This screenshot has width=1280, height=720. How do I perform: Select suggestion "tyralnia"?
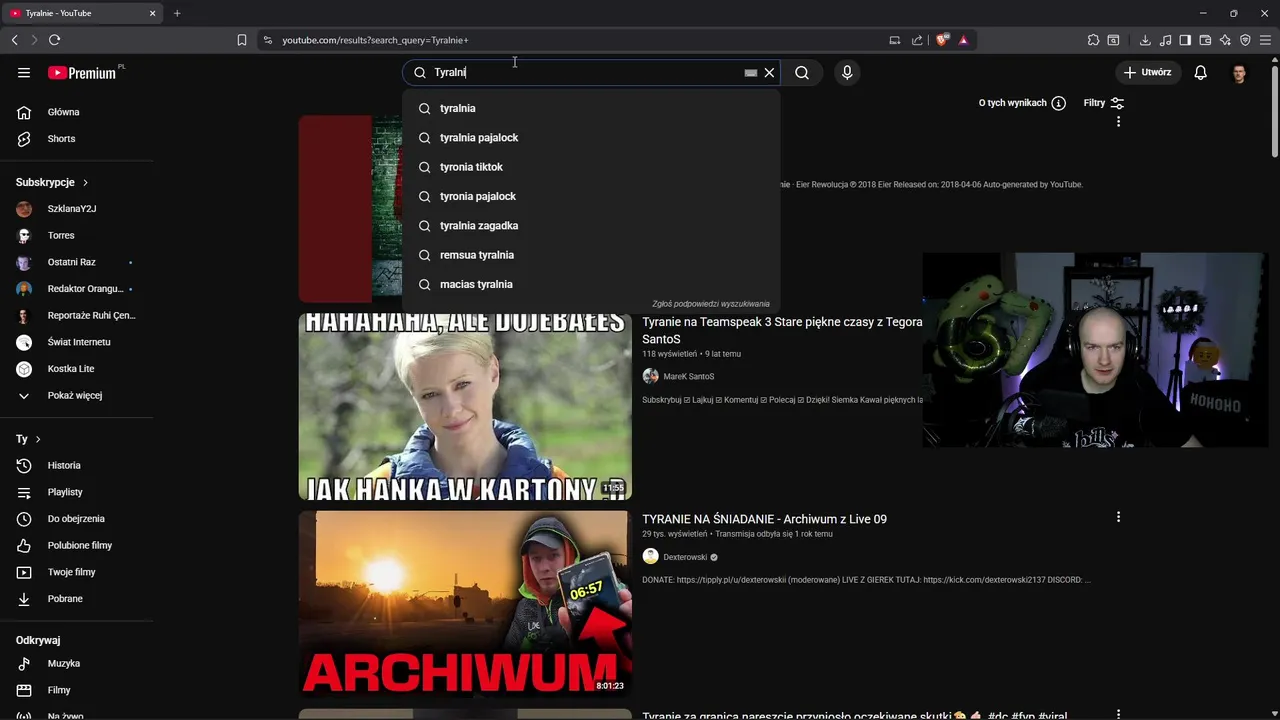click(x=591, y=108)
